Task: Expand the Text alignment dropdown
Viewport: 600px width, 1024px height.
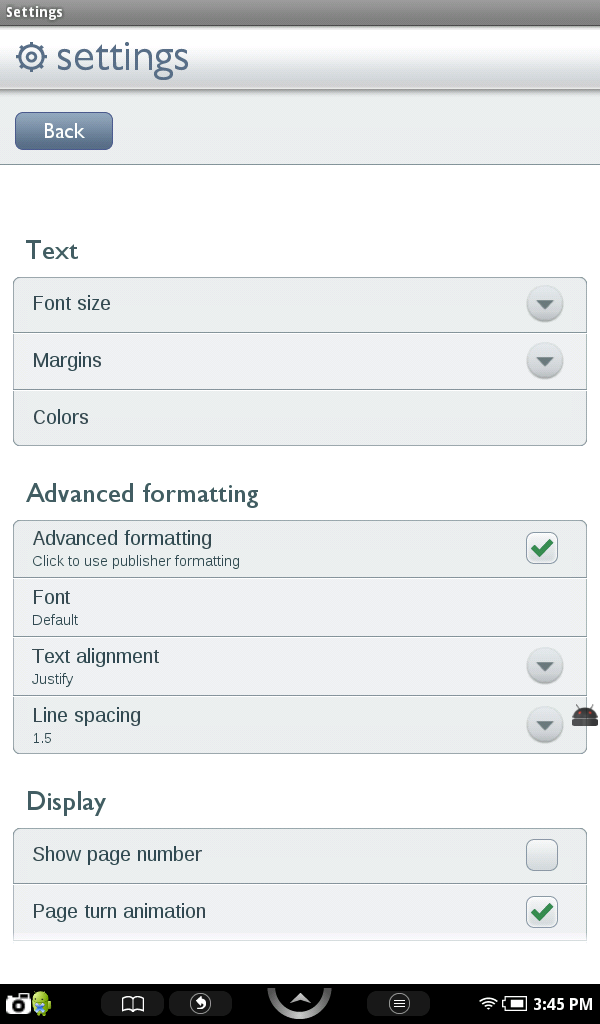Action: point(544,666)
